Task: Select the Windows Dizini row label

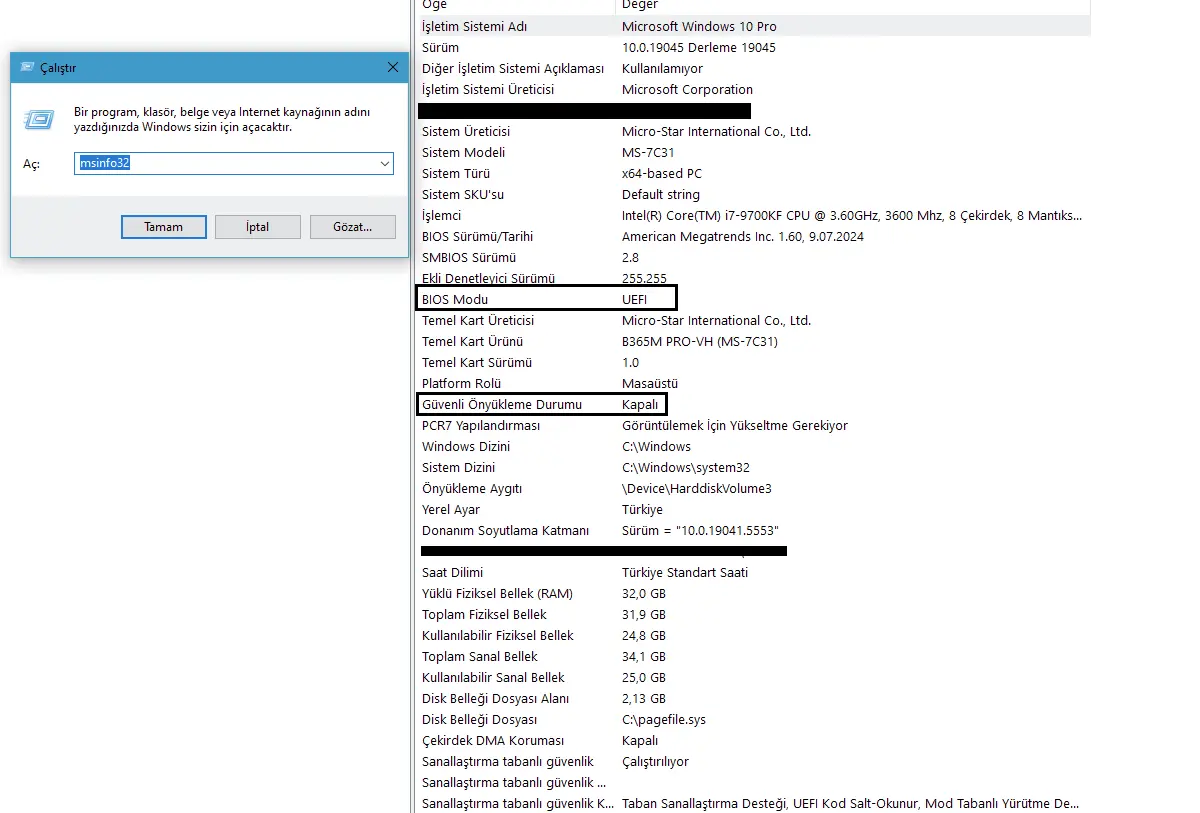Action: (466, 446)
